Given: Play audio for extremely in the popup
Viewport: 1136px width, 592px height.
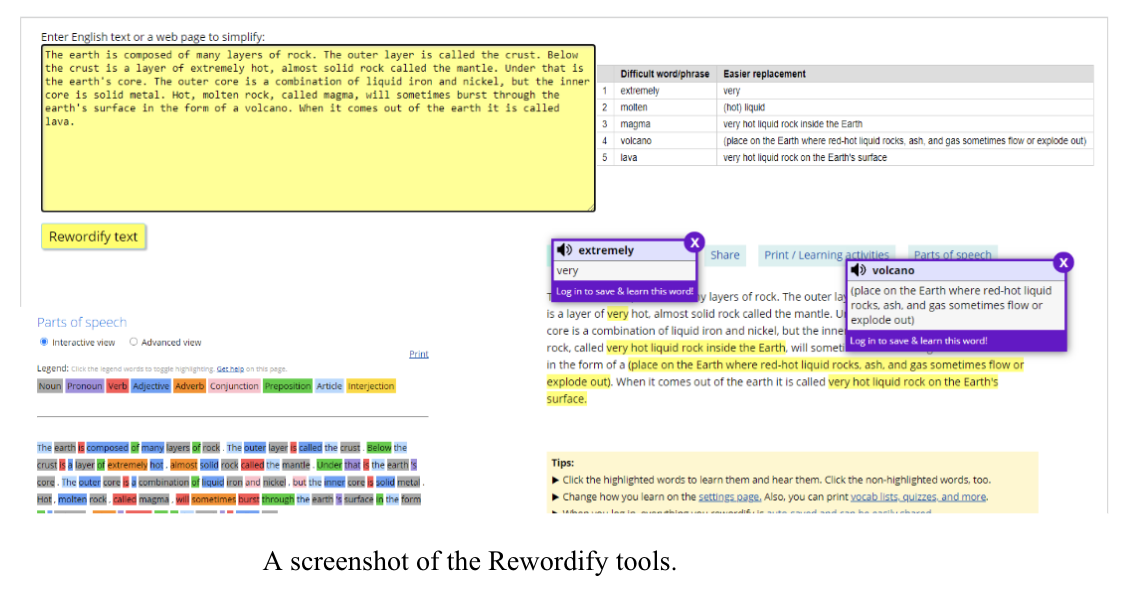Looking at the screenshot, I should point(564,250).
